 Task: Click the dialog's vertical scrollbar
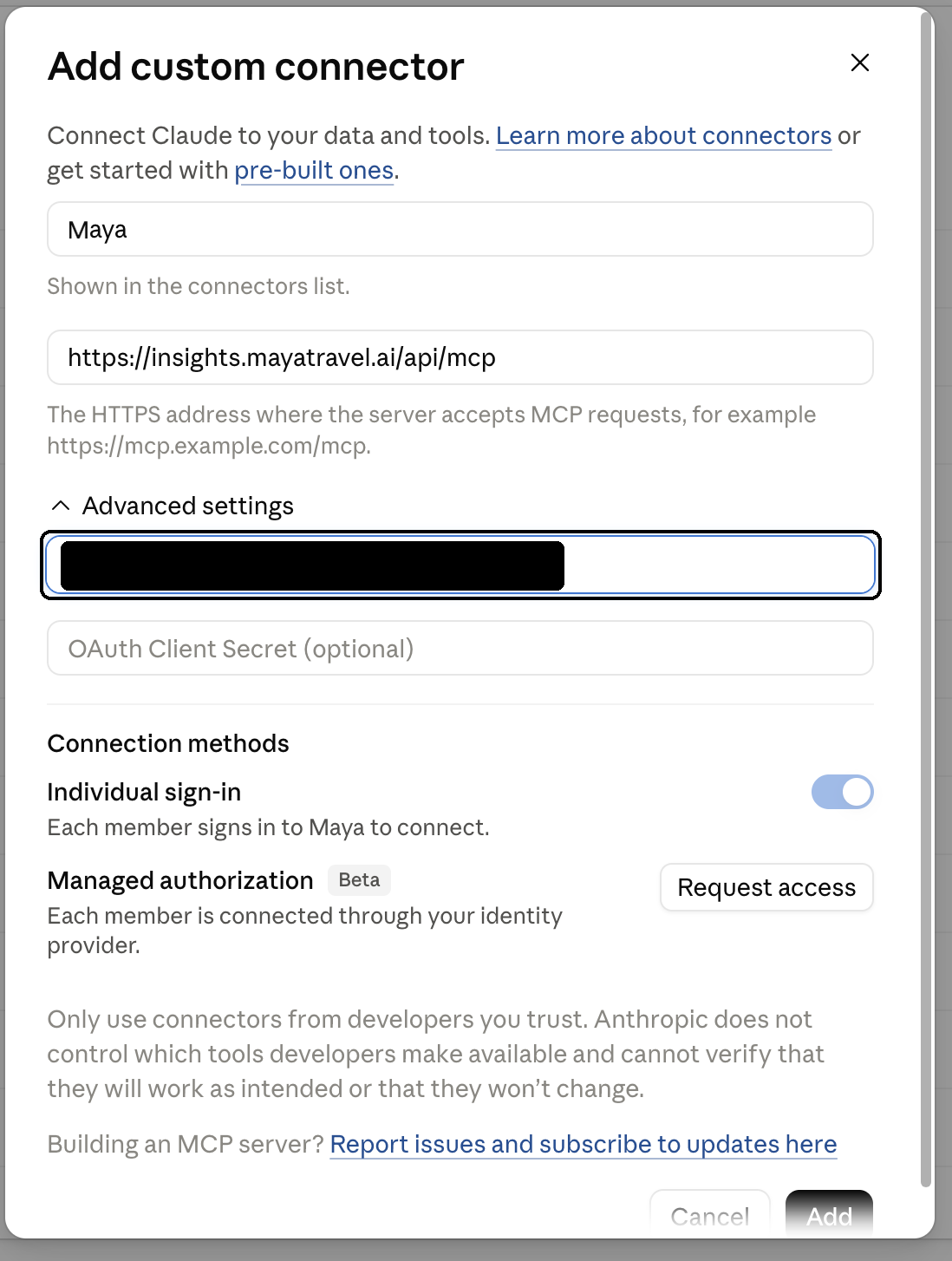point(926,598)
